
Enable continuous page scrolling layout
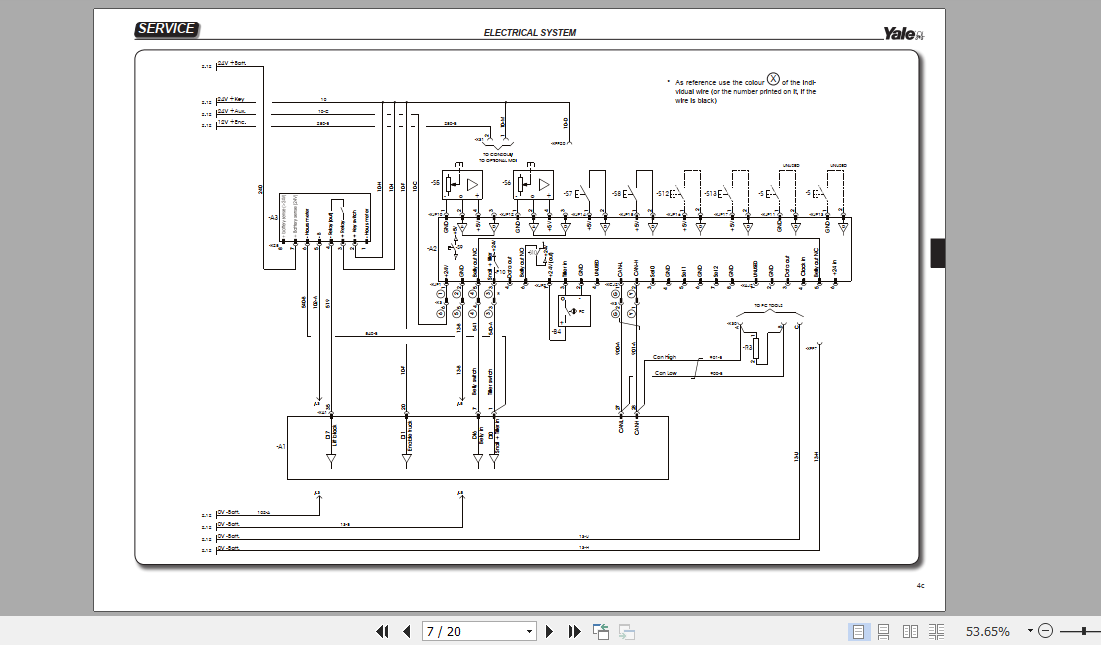(884, 632)
